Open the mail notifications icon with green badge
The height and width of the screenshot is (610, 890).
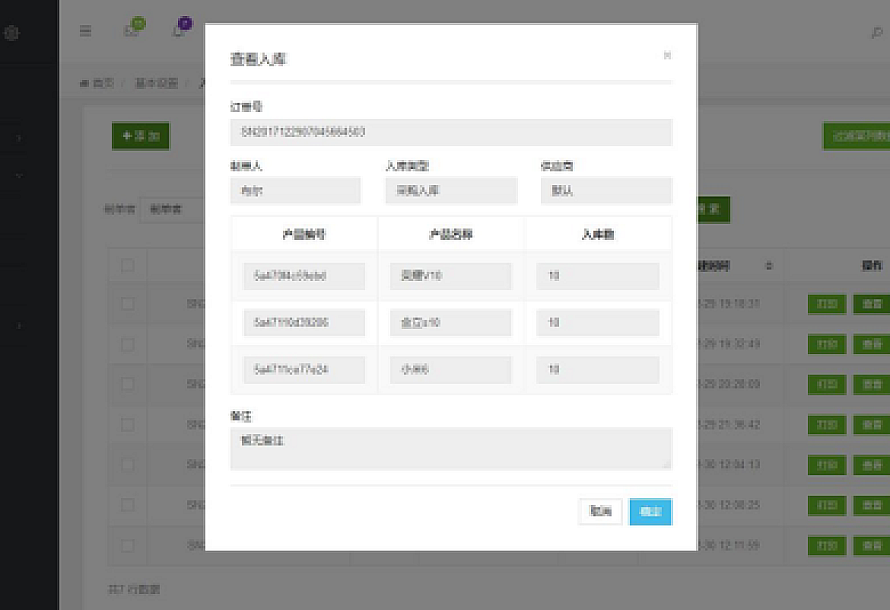point(131,29)
